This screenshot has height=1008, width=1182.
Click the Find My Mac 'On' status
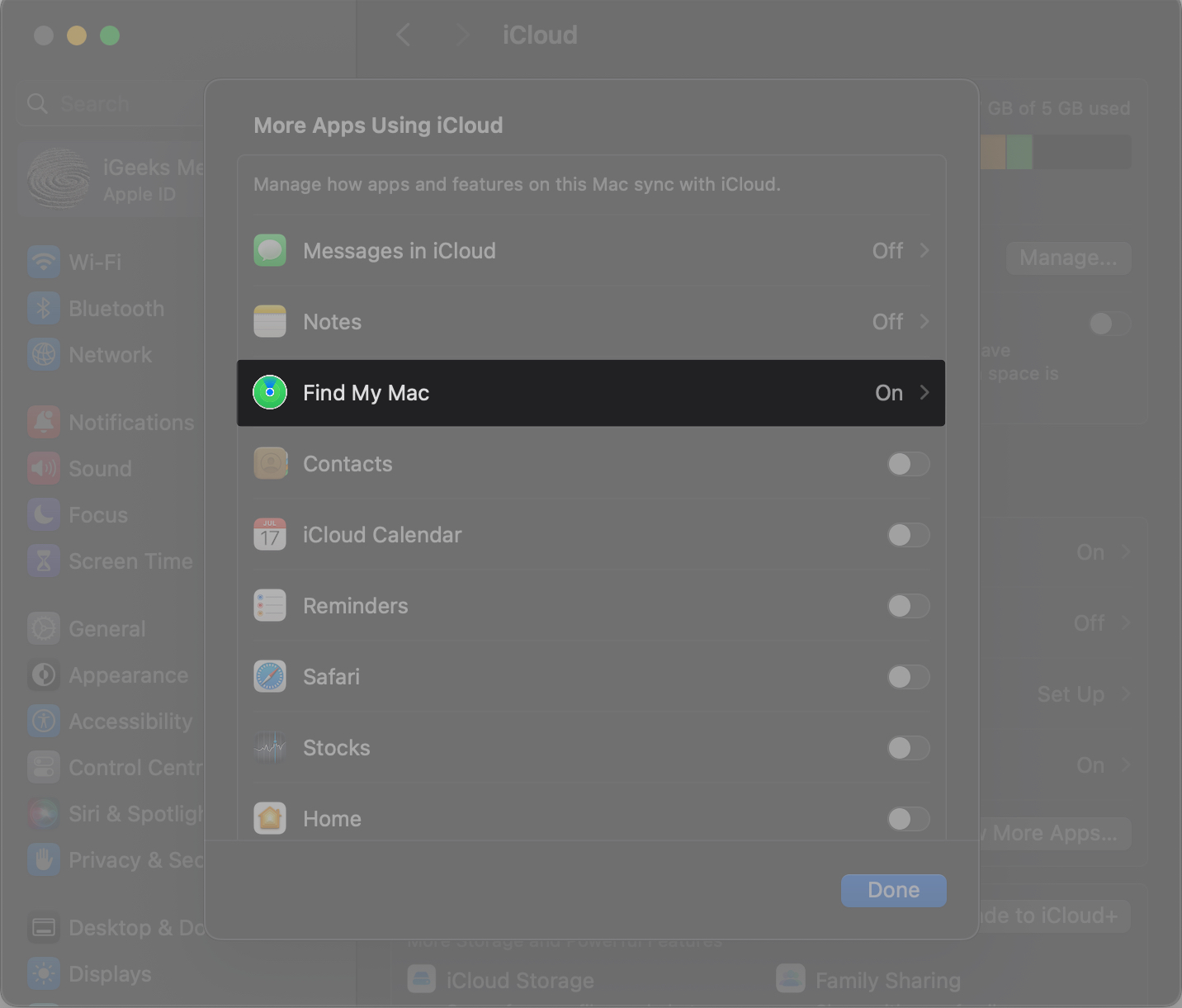(x=889, y=393)
